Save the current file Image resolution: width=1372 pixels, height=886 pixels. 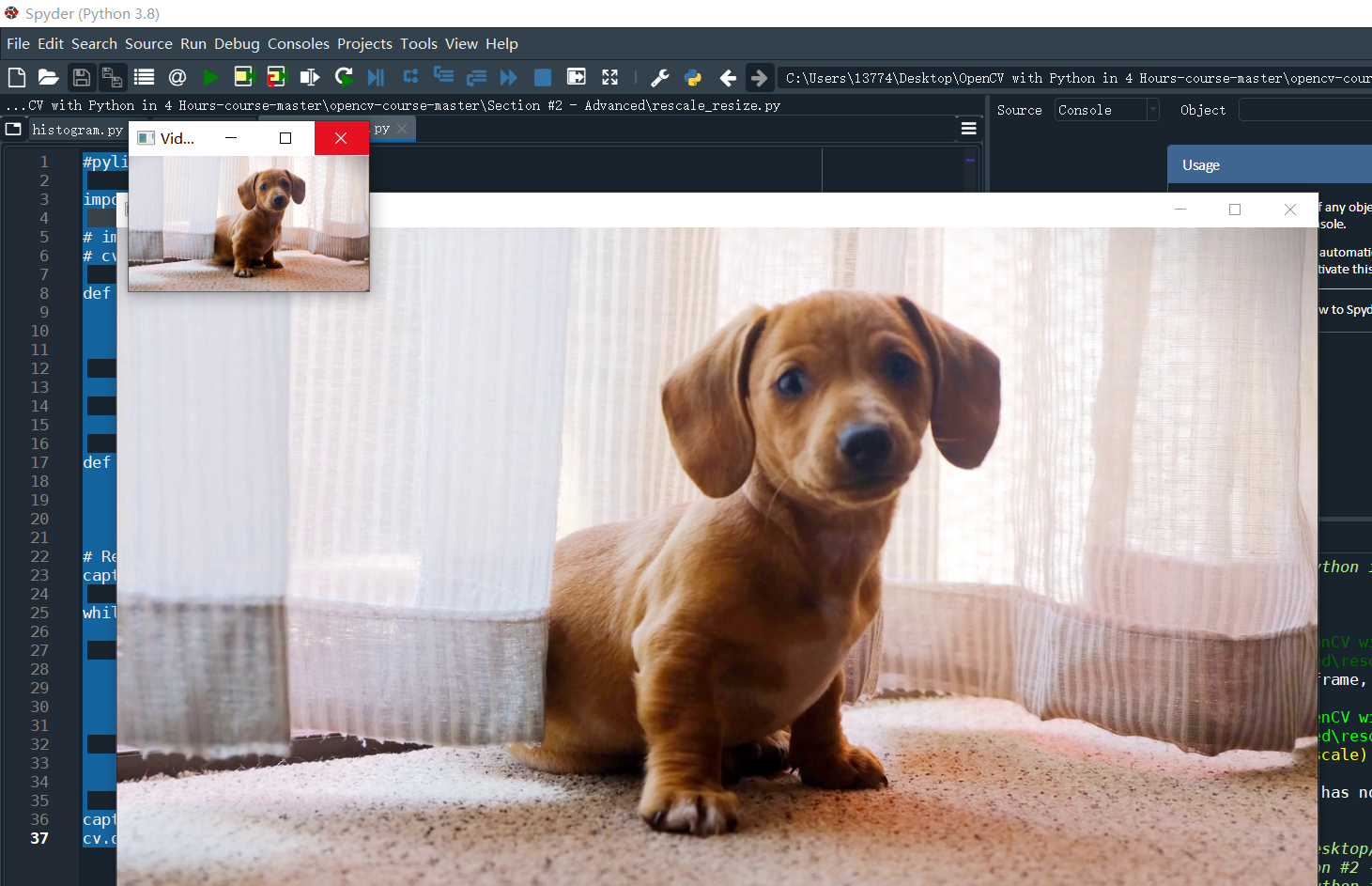click(82, 77)
